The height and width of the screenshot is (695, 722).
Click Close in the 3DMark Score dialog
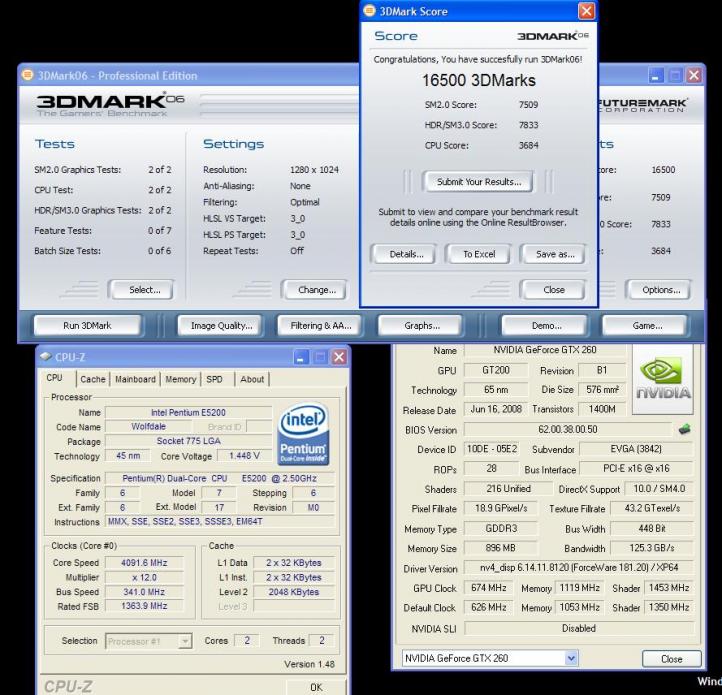coord(554,290)
